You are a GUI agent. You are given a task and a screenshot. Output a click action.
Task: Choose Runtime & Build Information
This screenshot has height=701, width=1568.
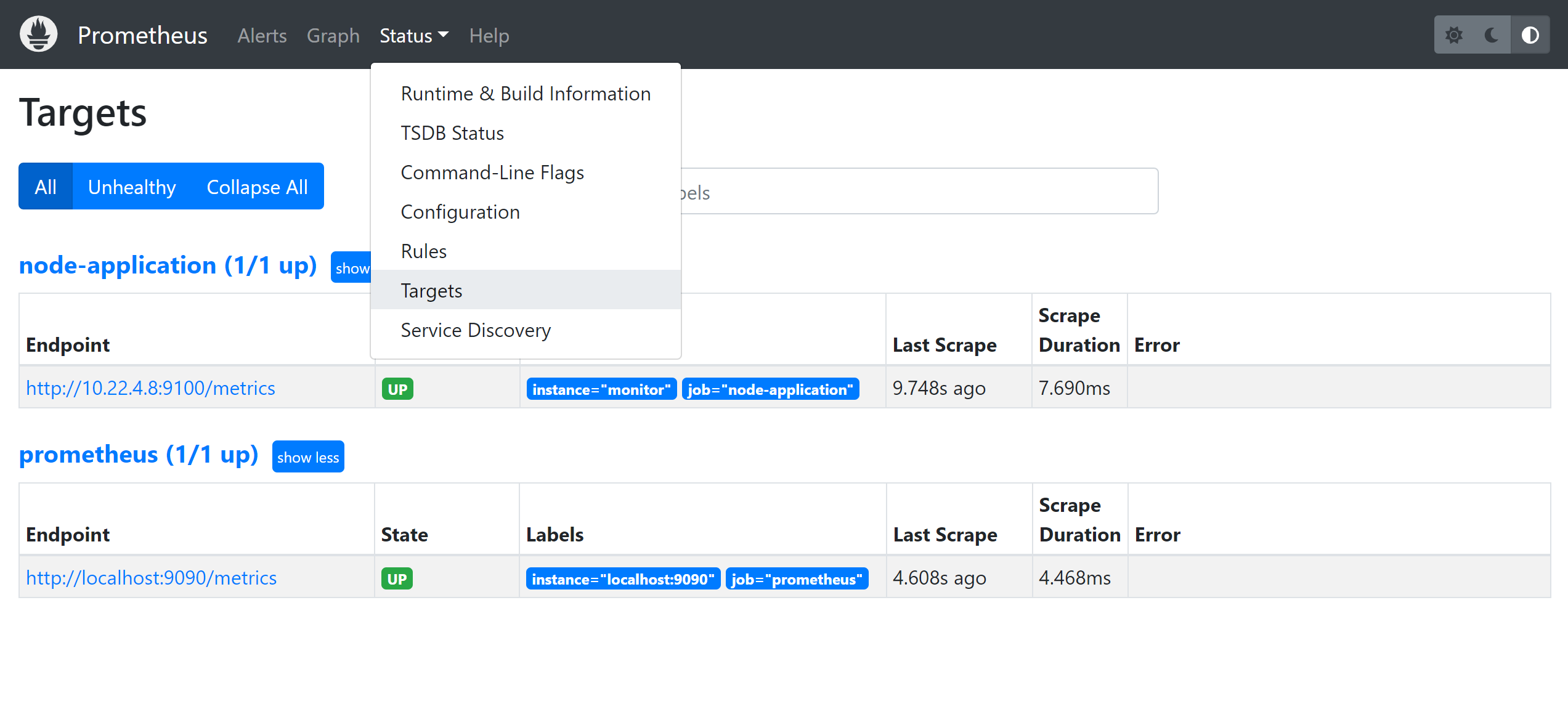526,94
